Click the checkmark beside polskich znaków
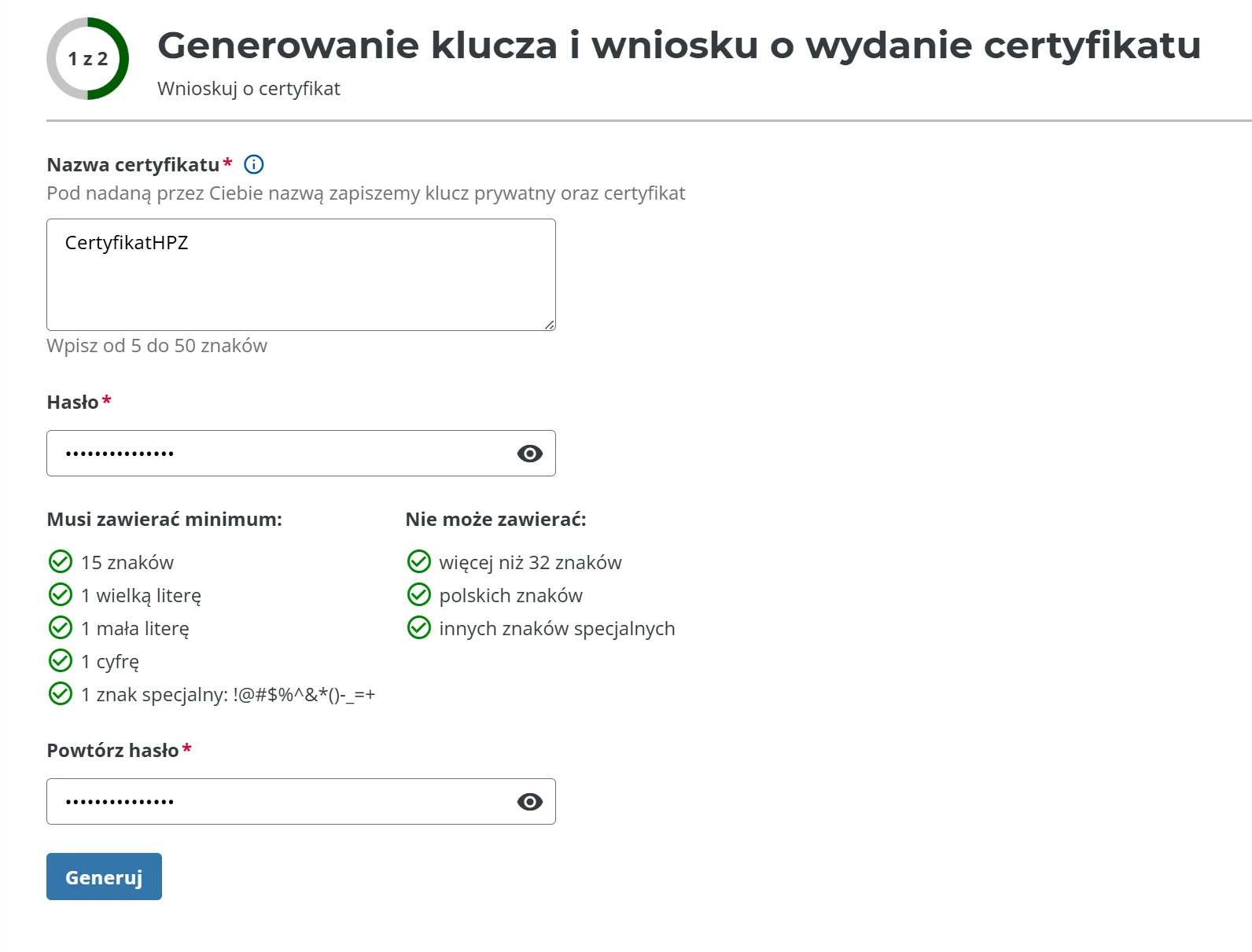The height and width of the screenshot is (952, 1252). [419, 595]
